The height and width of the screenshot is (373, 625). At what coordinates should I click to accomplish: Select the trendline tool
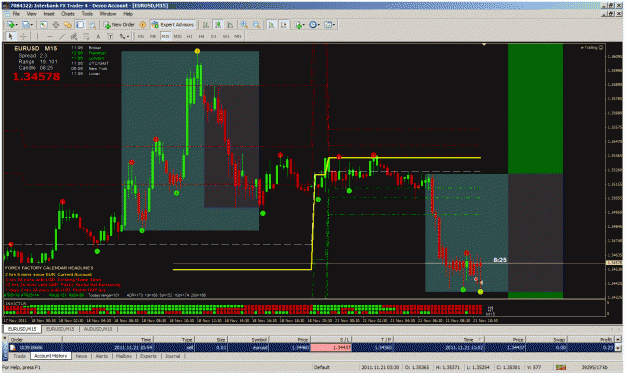click(x=62, y=36)
